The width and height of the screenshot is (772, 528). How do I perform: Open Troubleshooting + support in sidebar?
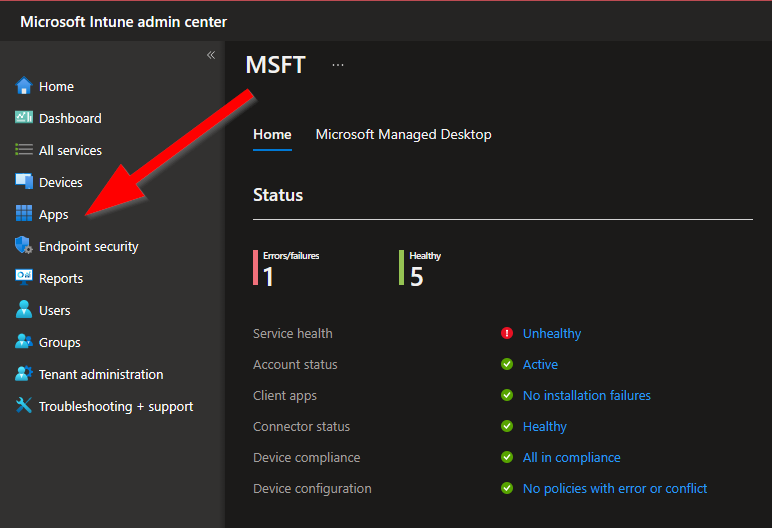(x=116, y=406)
